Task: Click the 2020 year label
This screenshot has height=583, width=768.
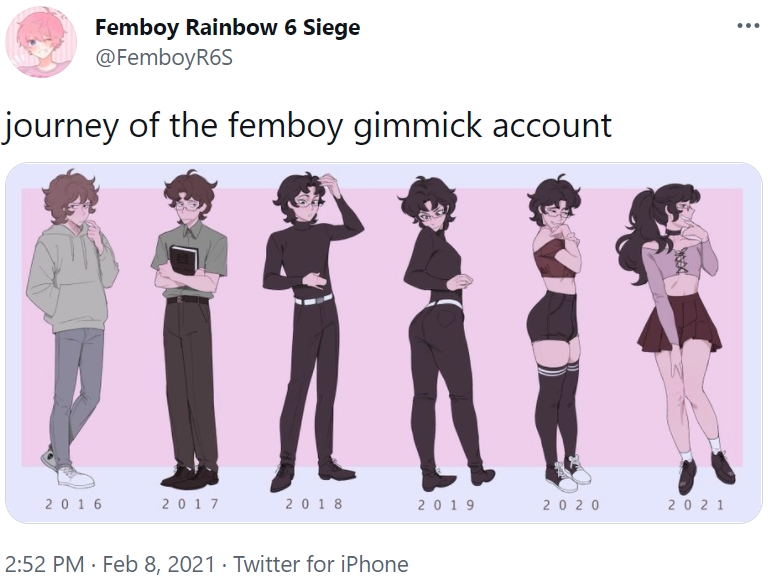Action: (x=571, y=505)
